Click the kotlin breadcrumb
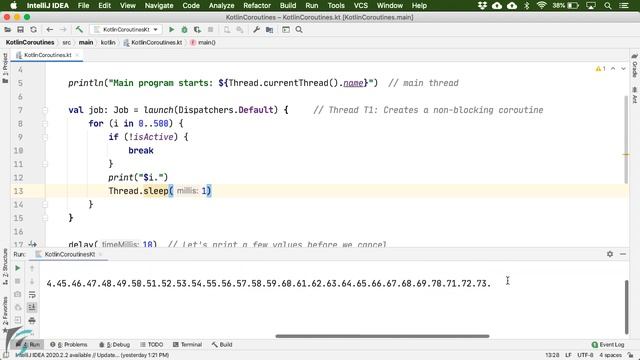 [108, 42]
